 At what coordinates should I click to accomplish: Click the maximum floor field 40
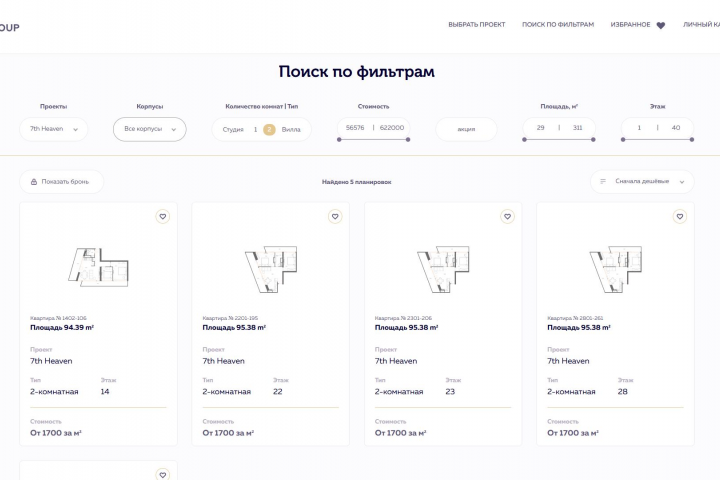(676, 128)
